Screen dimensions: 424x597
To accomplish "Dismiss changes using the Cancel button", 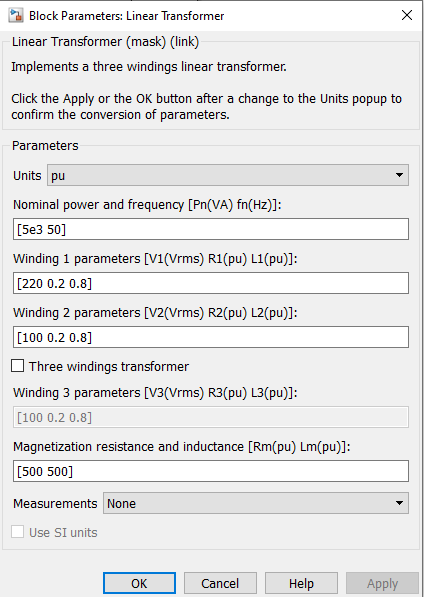I will click(220, 583).
